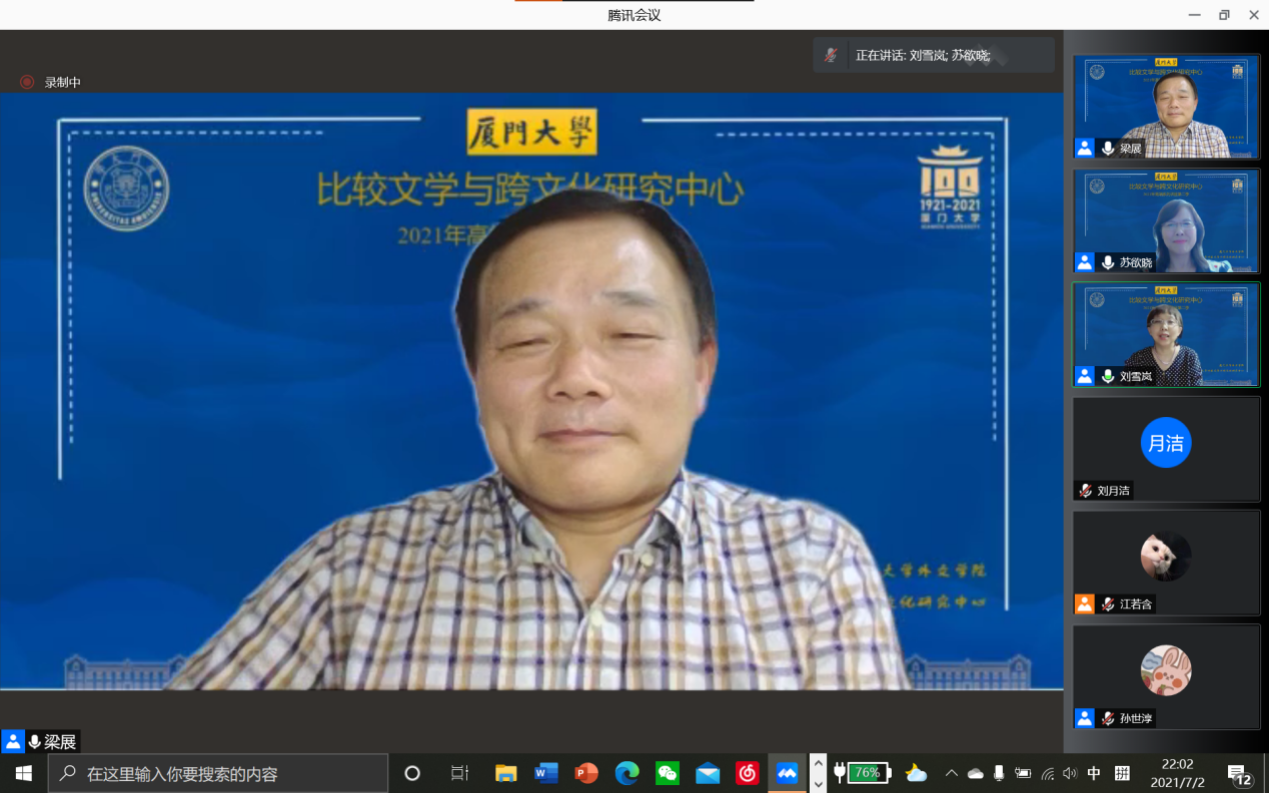Open WeChat from the taskbar
Screen dimensions: 1269x793
(667, 773)
